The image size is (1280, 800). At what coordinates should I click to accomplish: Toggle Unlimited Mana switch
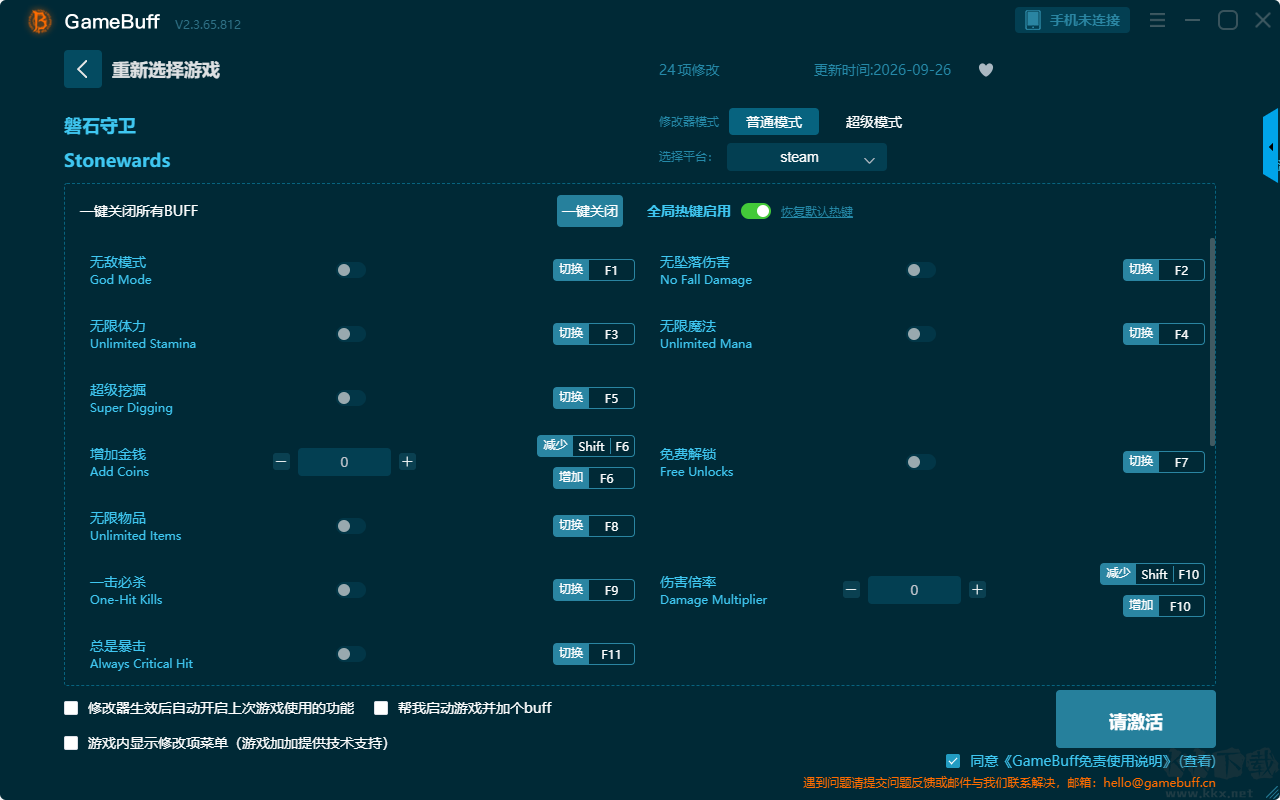[921, 334]
